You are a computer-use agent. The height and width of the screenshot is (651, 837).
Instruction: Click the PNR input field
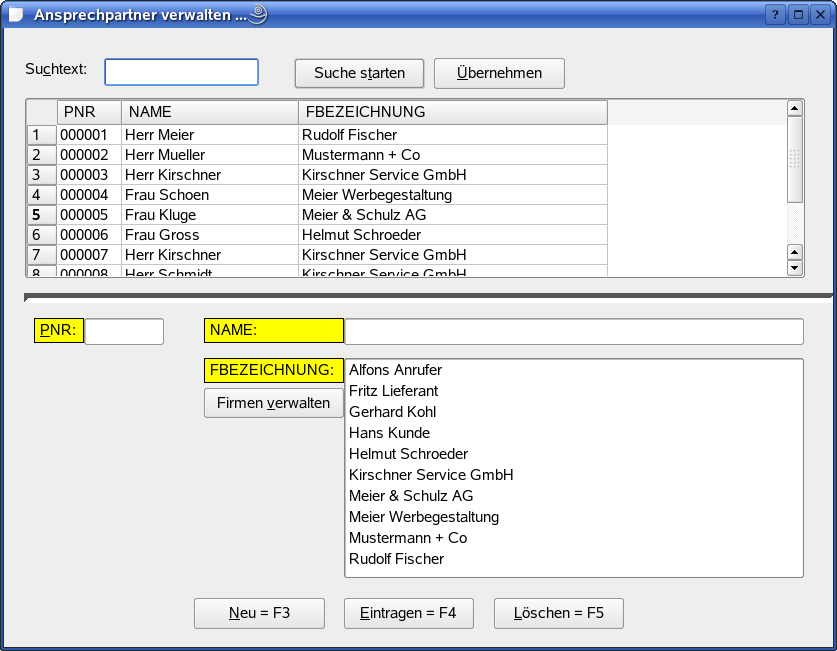pos(124,331)
